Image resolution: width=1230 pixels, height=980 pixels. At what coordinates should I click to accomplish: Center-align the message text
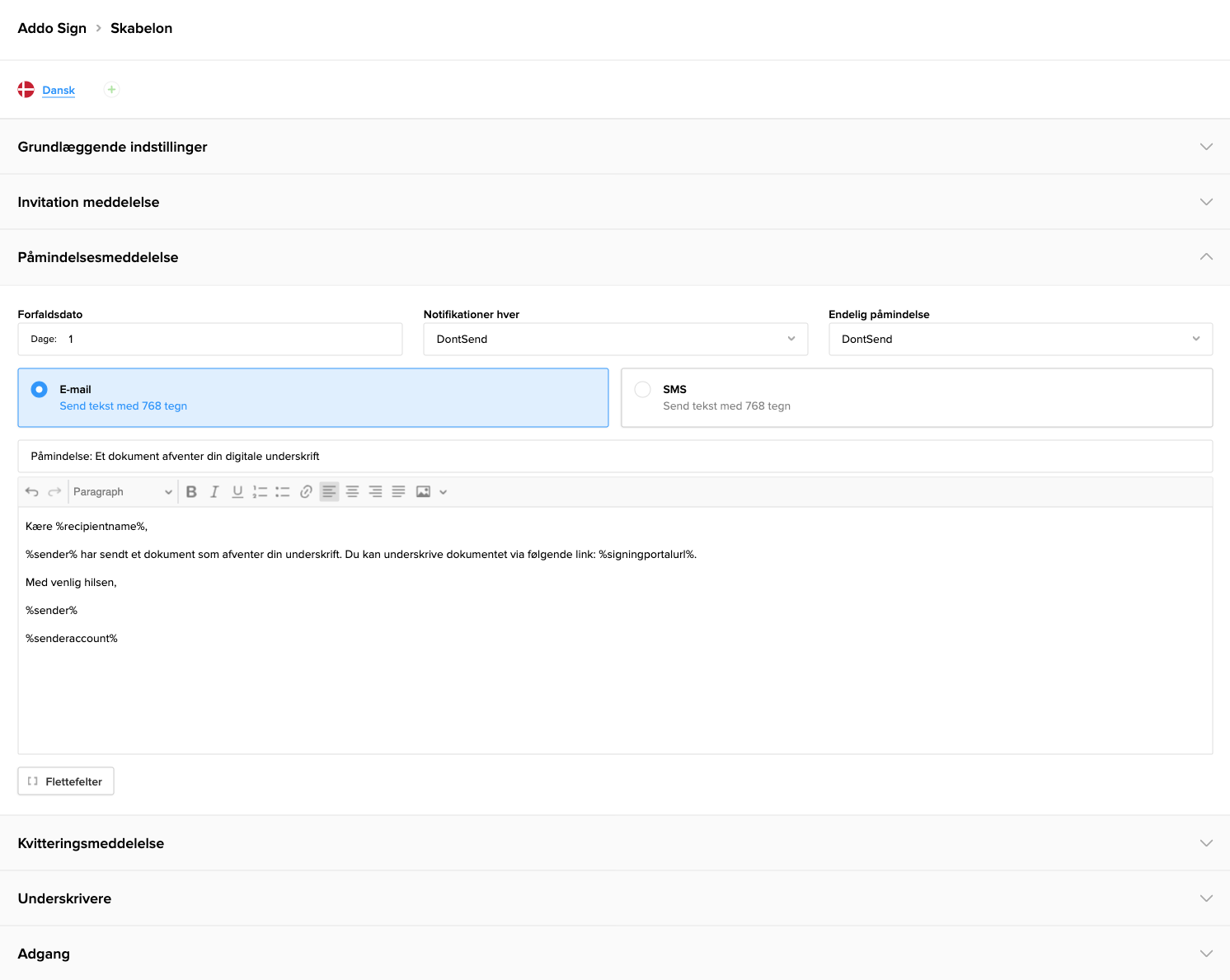pyautogui.click(x=352, y=491)
